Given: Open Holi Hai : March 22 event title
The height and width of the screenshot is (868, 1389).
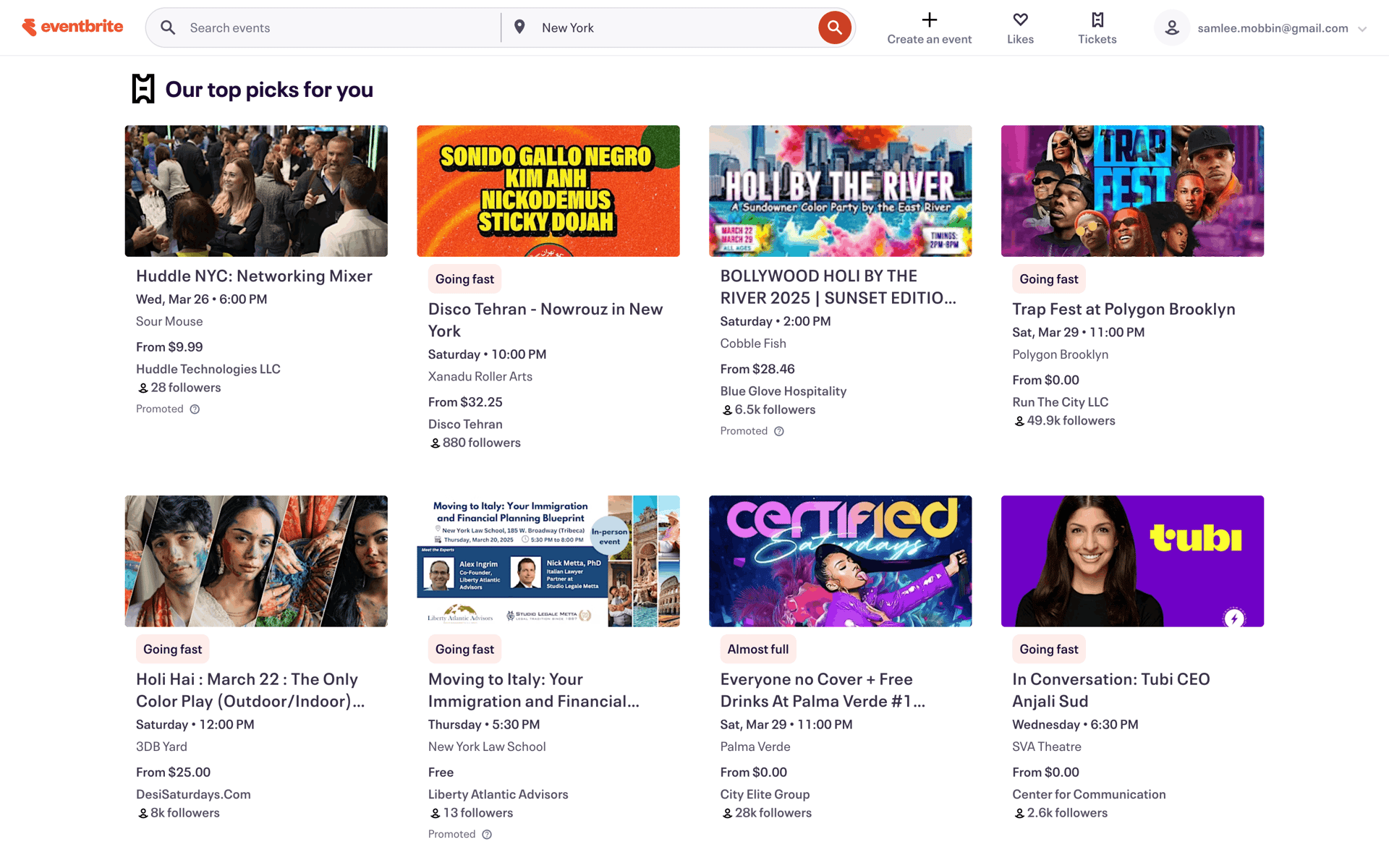Looking at the screenshot, I should click(x=250, y=690).
